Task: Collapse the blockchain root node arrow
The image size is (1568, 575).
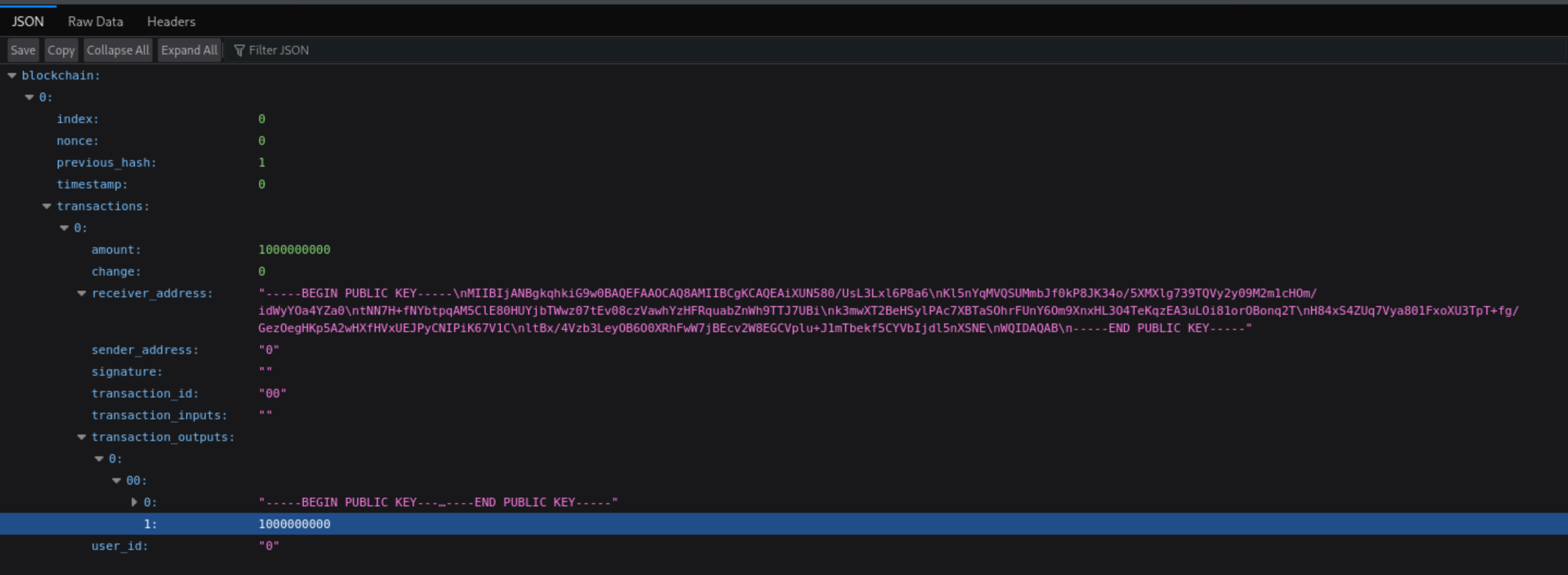Action: tap(11, 76)
